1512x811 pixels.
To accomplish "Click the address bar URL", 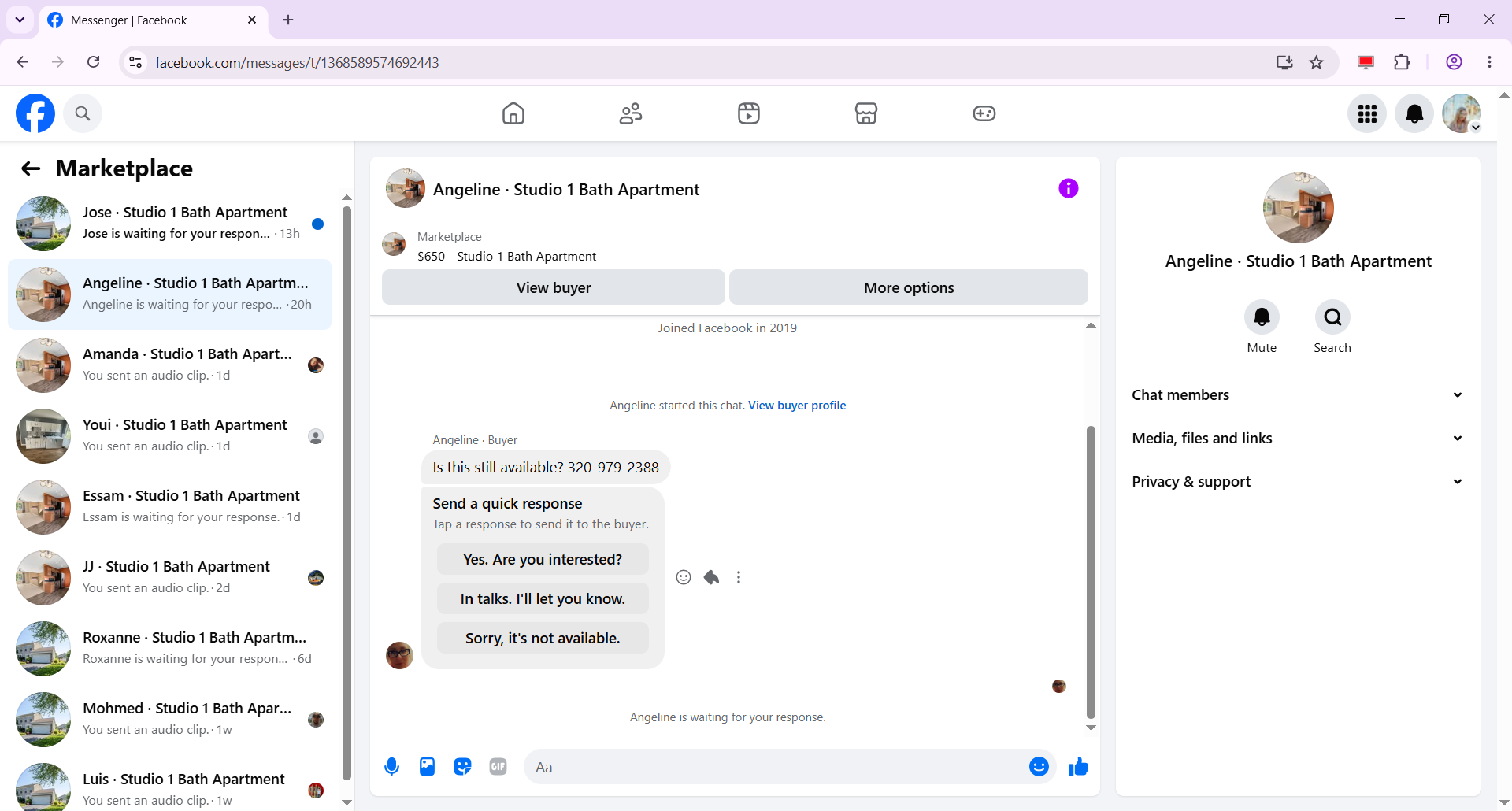I will (x=297, y=62).
